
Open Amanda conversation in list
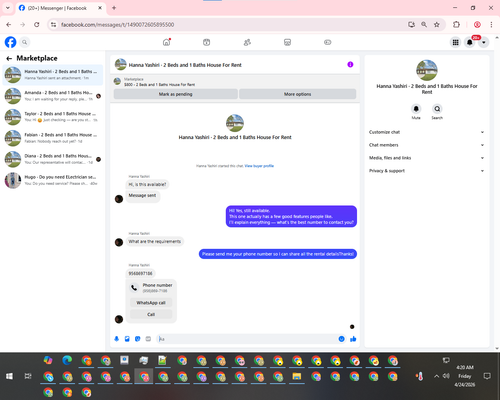pos(53,96)
